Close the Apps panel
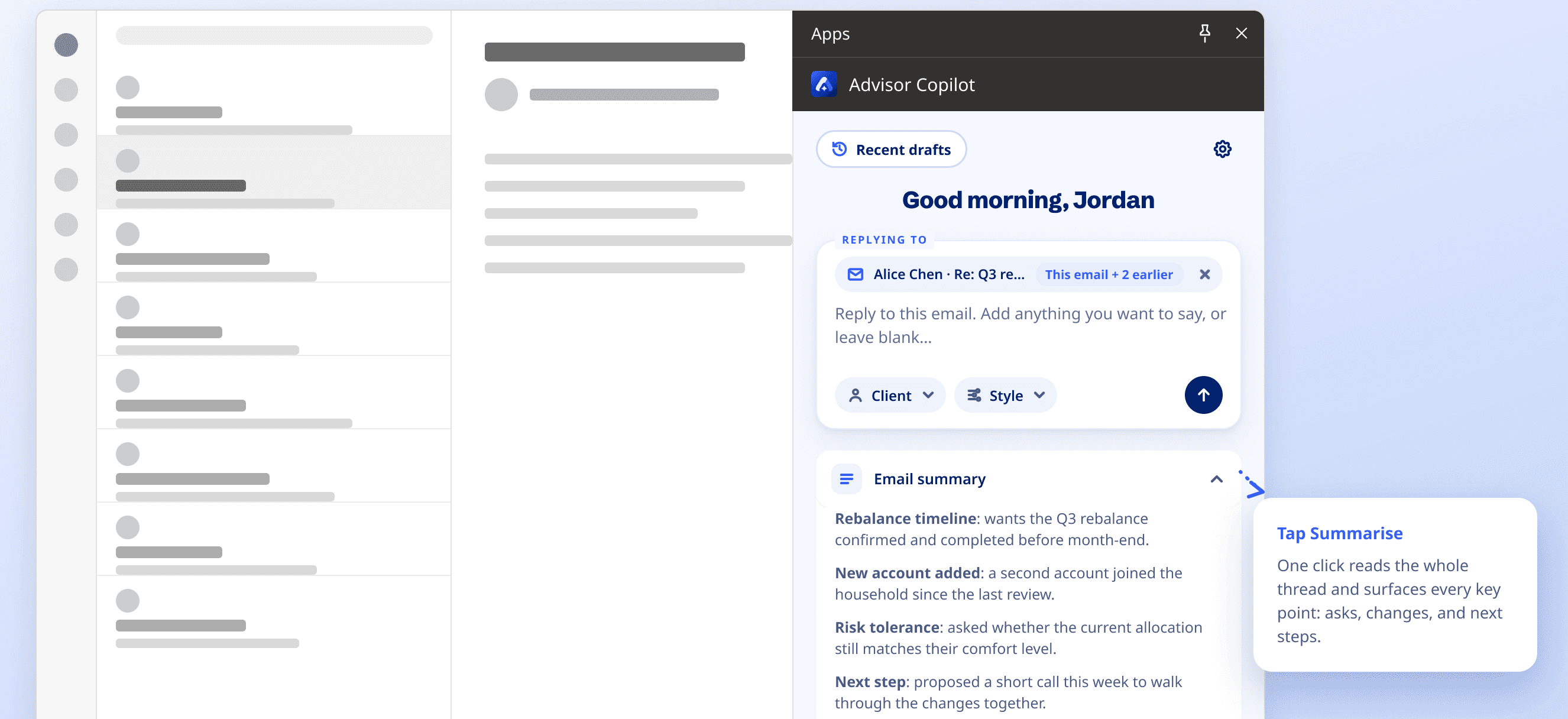Screen dimensions: 1568x719 tap(1242, 34)
